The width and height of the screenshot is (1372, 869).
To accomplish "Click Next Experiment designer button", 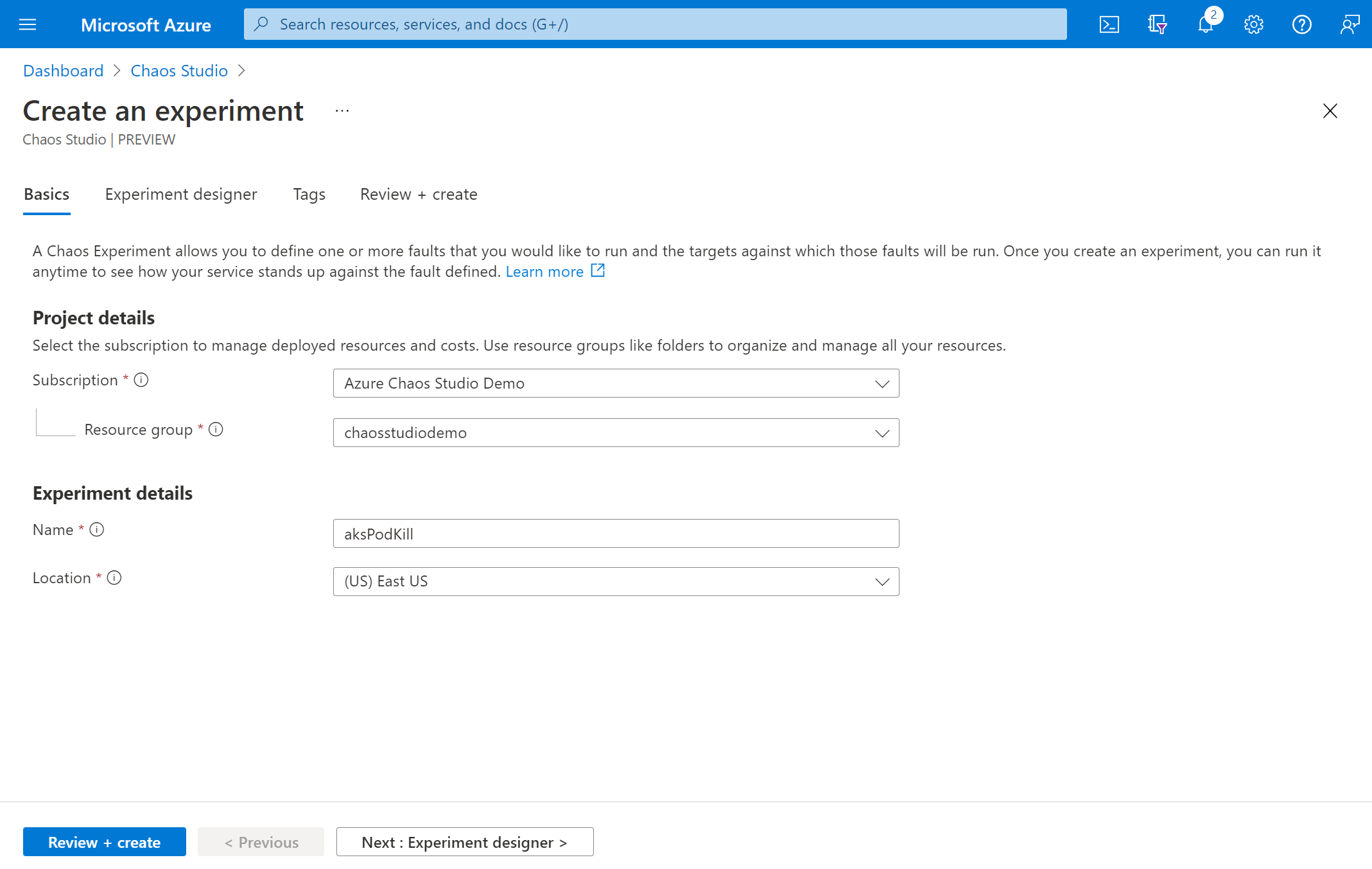I will click(464, 841).
